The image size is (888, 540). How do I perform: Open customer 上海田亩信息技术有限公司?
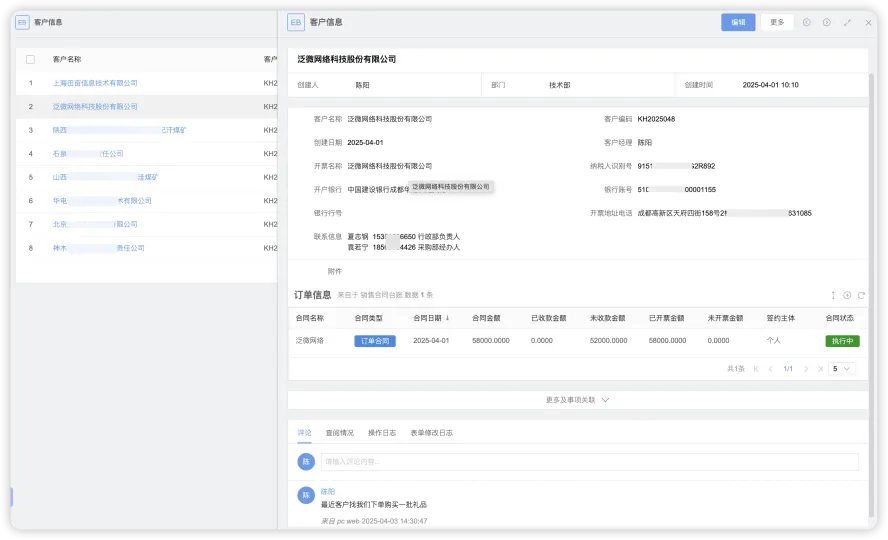(x=95, y=83)
